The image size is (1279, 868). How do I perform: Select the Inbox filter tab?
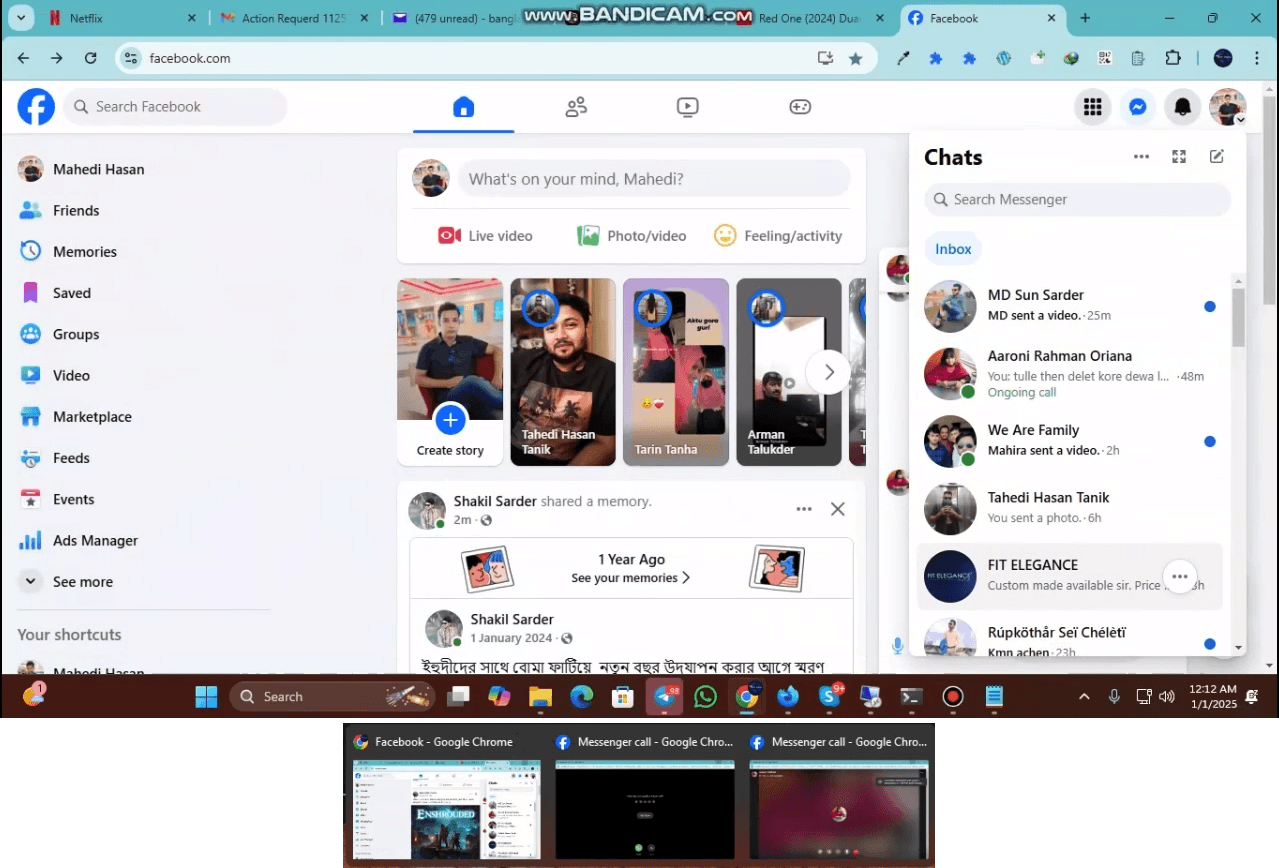tap(953, 249)
